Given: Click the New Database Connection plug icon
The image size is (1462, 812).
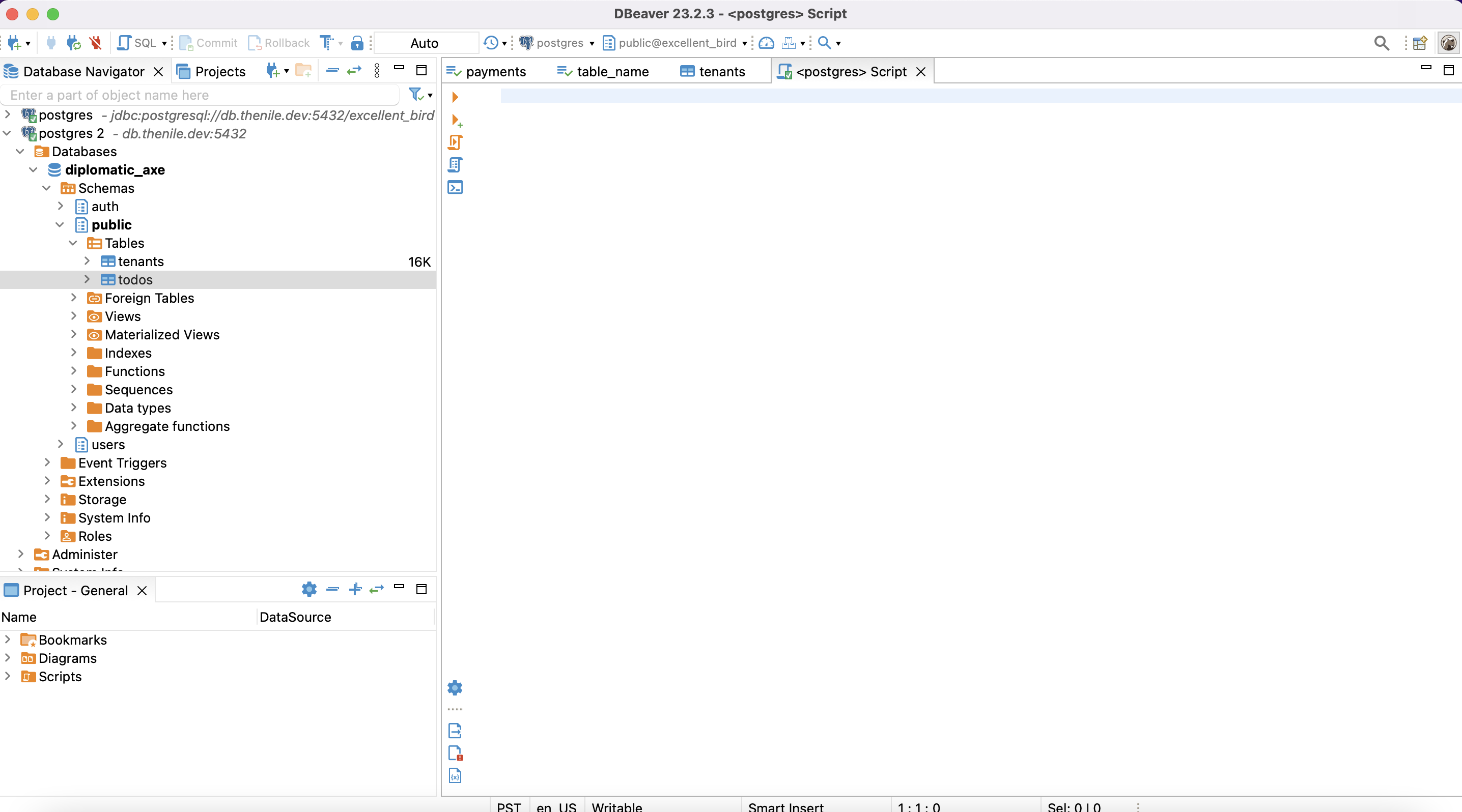Looking at the screenshot, I should point(14,43).
